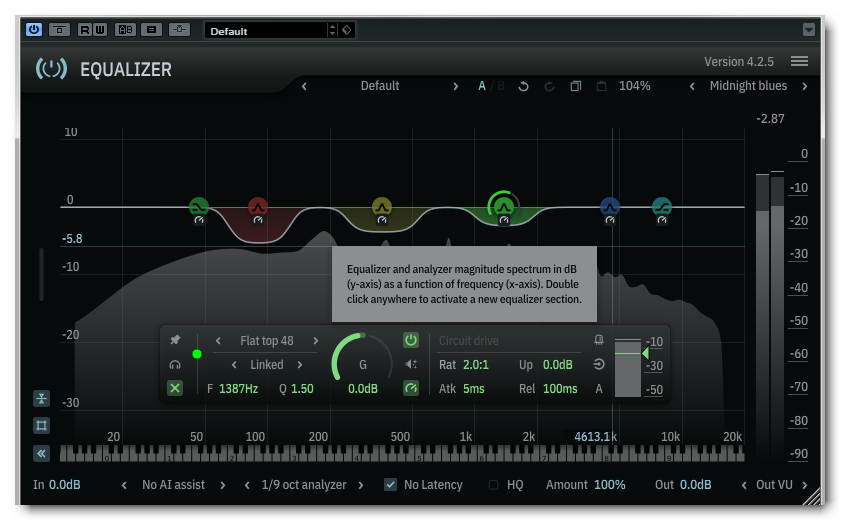
Task: Click the 1/9 oct analyzer label
Action: coord(304,485)
